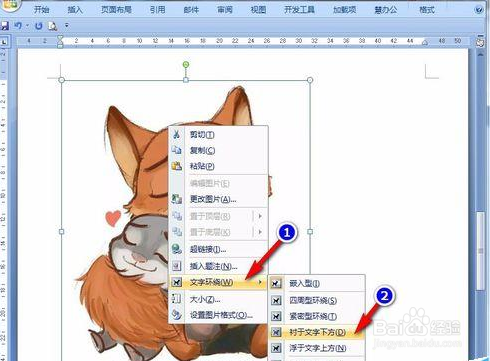Screen dimensions: 490x361
Task: Switch to the 格式 picture tools tab
Action: tap(427, 10)
